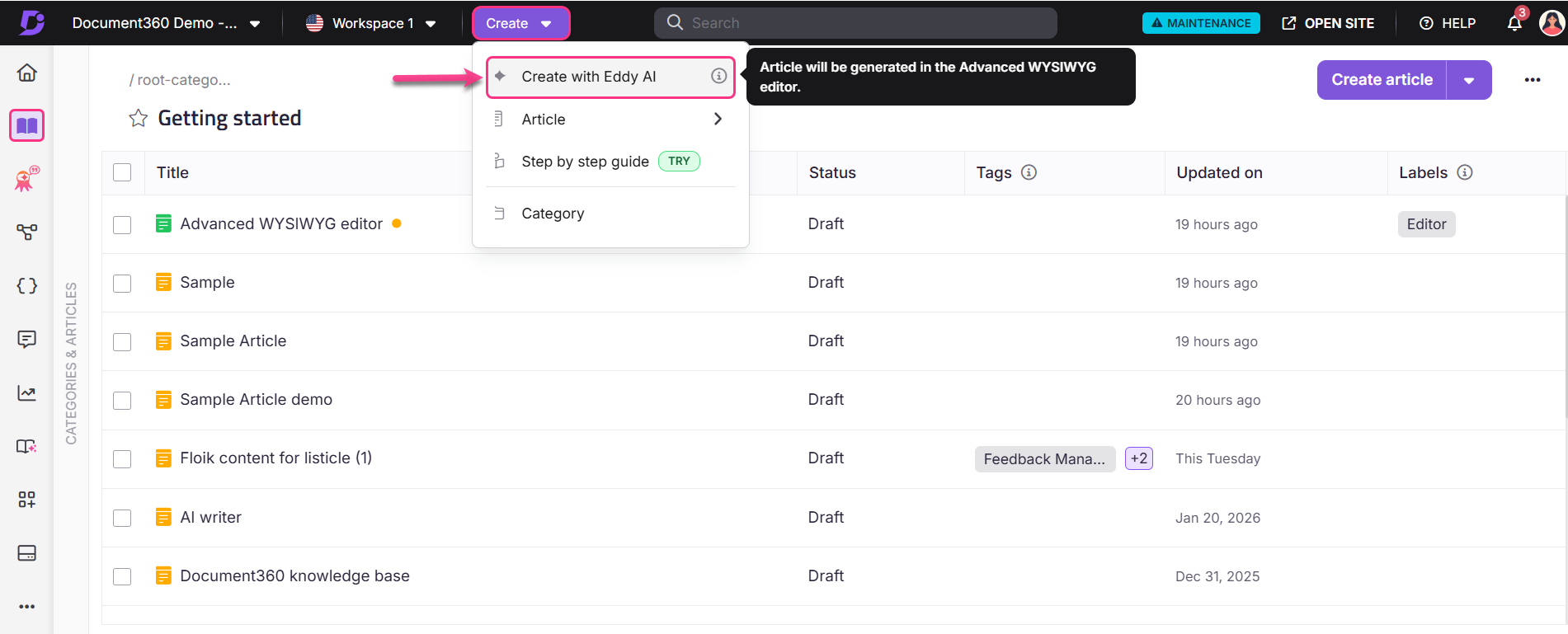This screenshot has width=1568, height=634.
Task: Click the Create article button
Action: (x=1382, y=80)
